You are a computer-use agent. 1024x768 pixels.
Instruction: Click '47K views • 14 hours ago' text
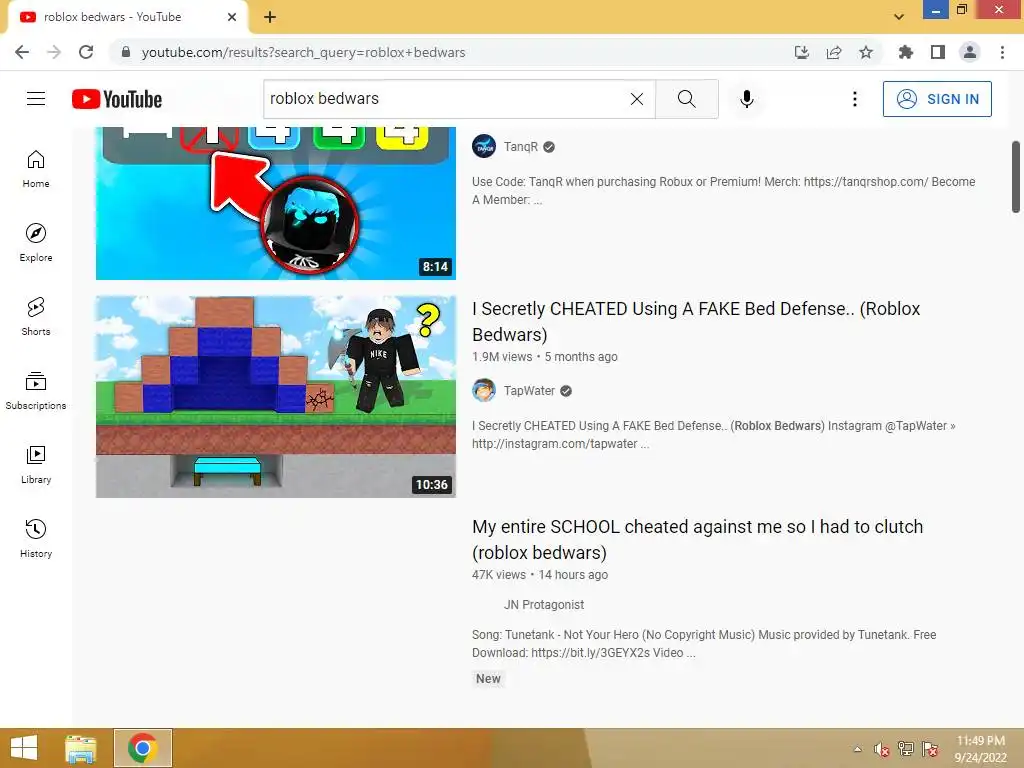pyautogui.click(x=540, y=575)
